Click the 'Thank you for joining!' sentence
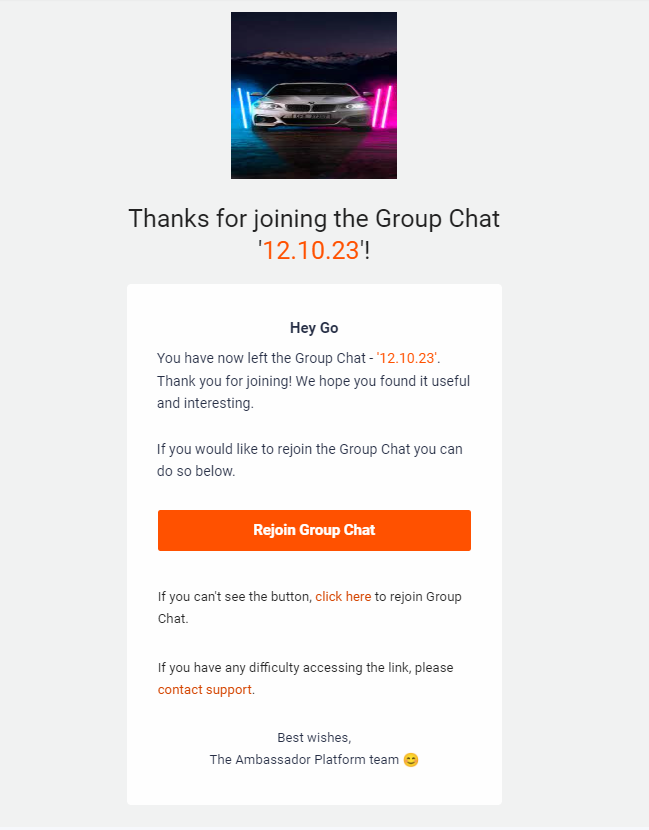This screenshot has height=830, width=649. pos(224,381)
